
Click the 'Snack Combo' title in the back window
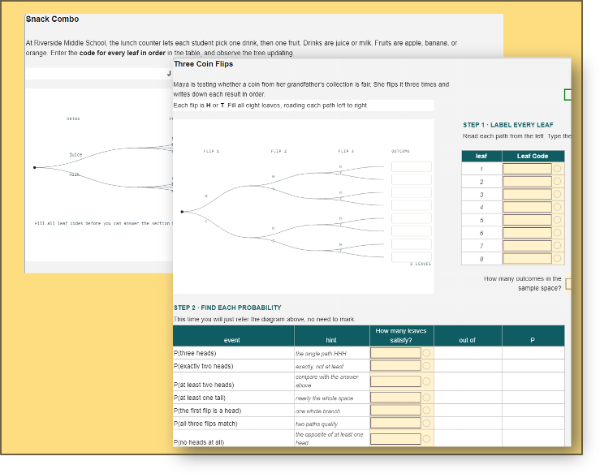click(x=52, y=19)
